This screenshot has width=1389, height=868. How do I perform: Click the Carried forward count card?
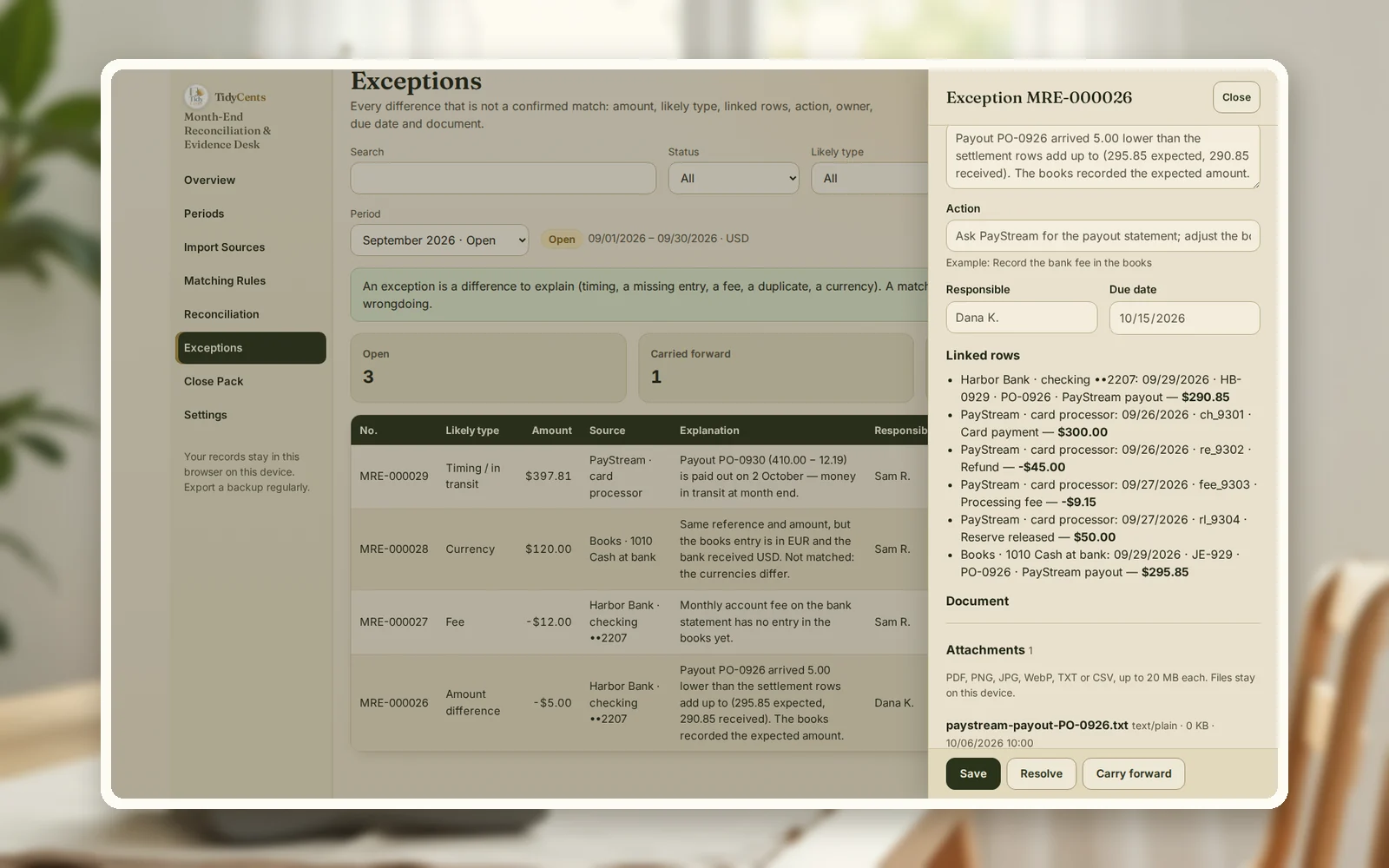click(x=776, y=368)
